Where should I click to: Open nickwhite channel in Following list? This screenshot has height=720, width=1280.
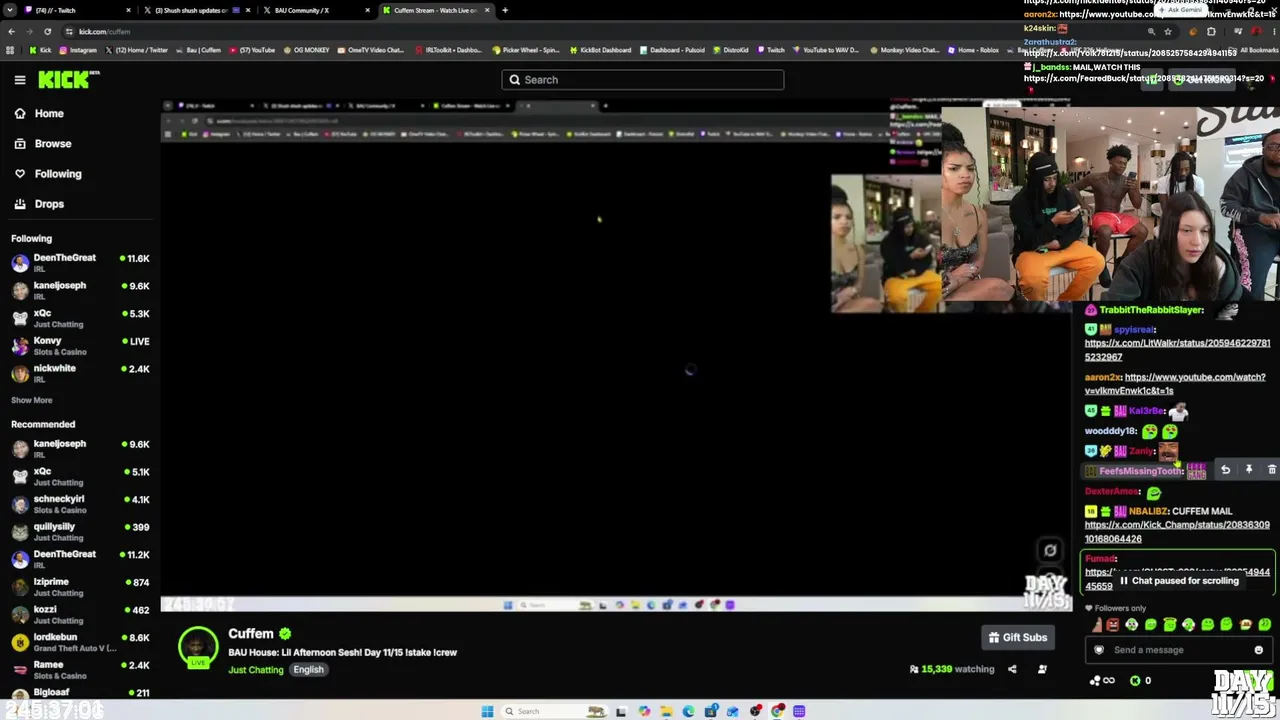click(80, 372)
